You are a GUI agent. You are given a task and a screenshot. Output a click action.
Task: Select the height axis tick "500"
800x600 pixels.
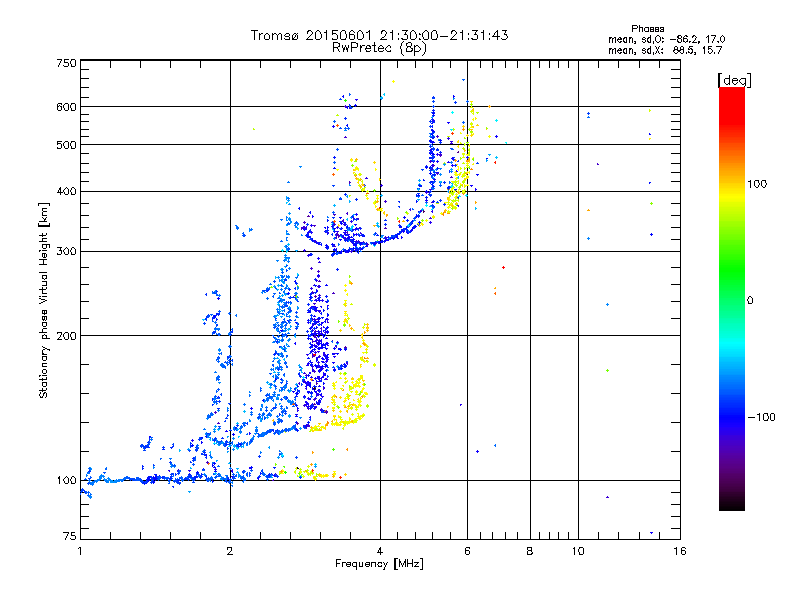click(66, 145)
